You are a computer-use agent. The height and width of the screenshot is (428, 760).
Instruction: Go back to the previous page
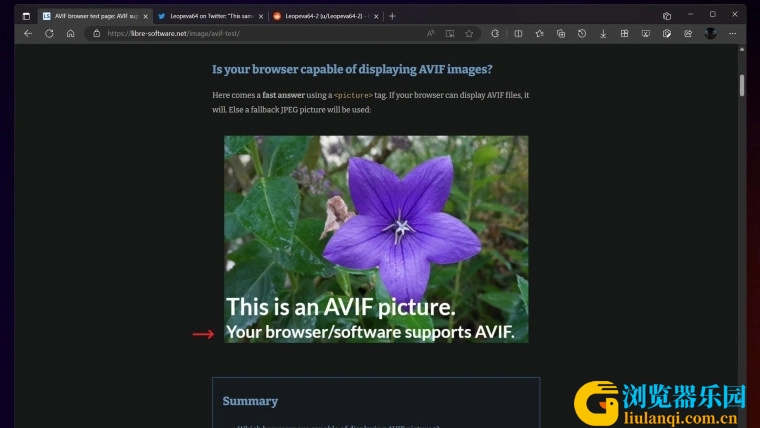click(28, 33)
